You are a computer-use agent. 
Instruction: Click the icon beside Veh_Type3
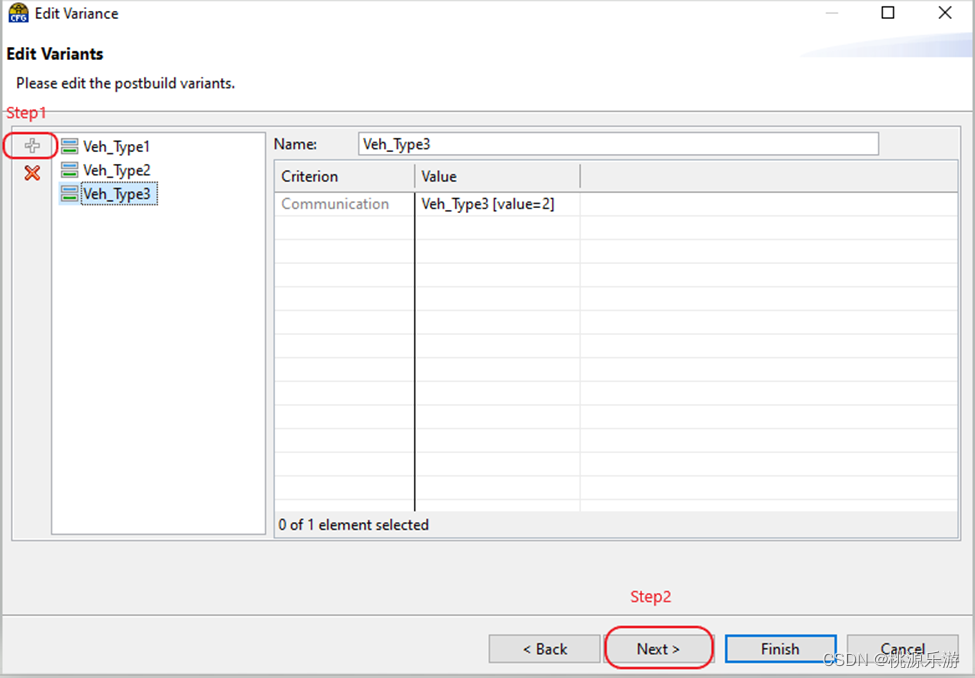click(x=70, y=193)
